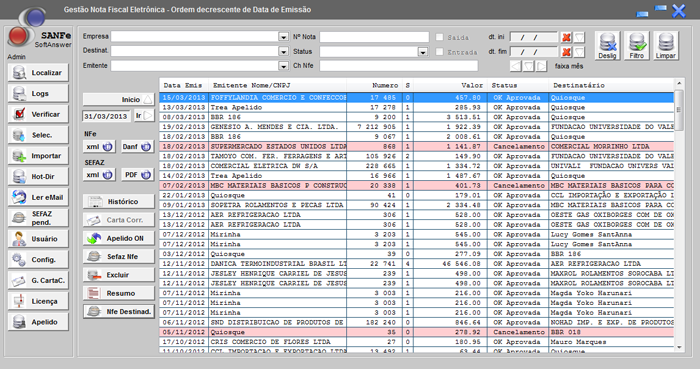Query Sefaz Nfe
The image size is (700, 369).
click(x=119, y=257)
